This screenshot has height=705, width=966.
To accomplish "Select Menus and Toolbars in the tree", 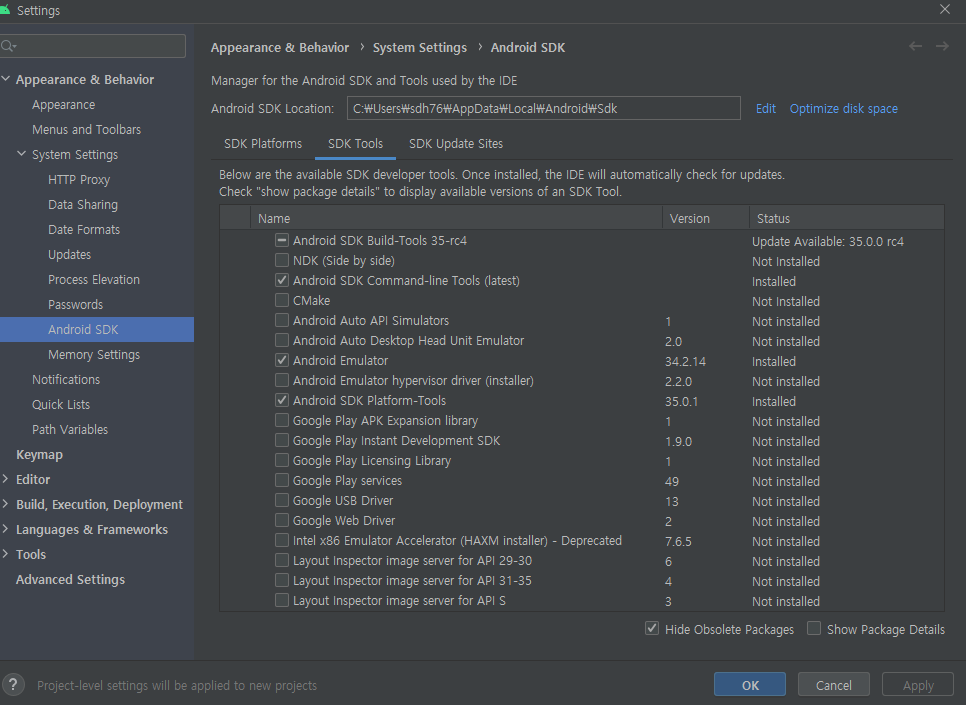I will [x=86, y=129].
